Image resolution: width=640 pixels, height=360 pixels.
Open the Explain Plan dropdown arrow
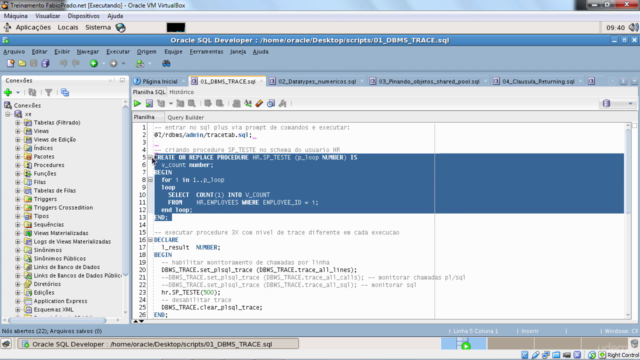coord(171,103)
